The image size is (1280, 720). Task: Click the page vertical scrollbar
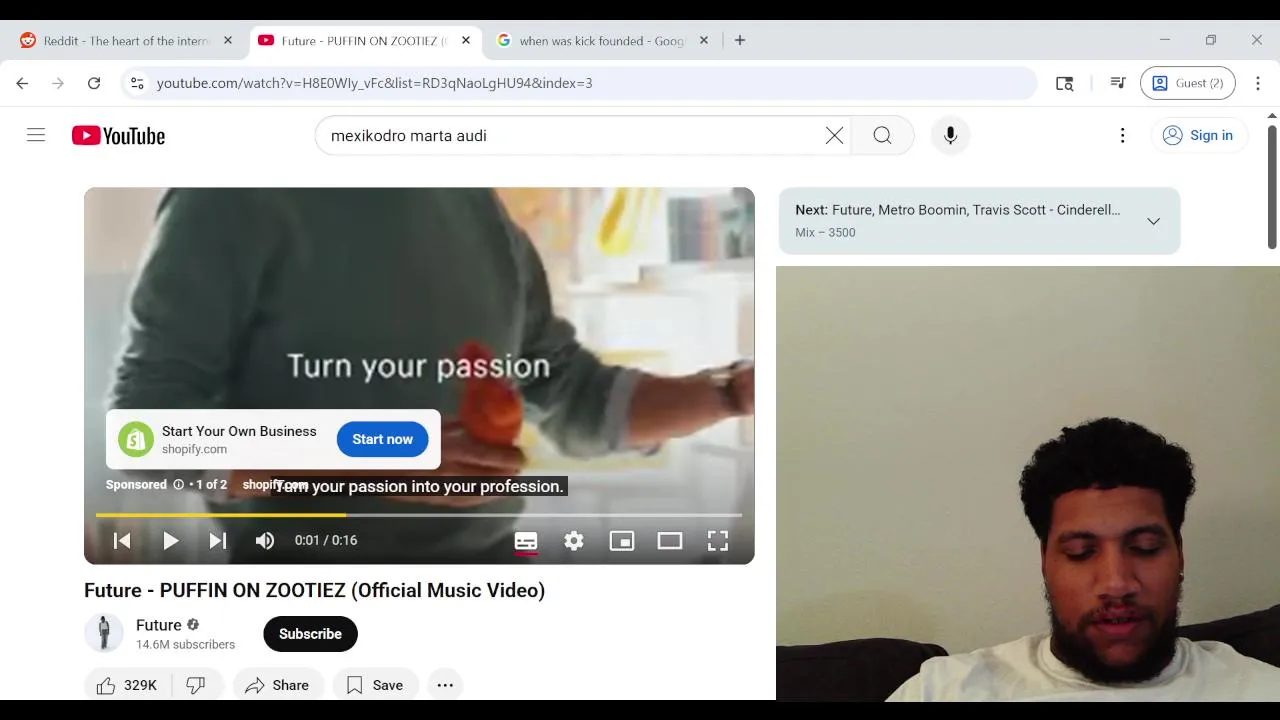[1272, 187]
